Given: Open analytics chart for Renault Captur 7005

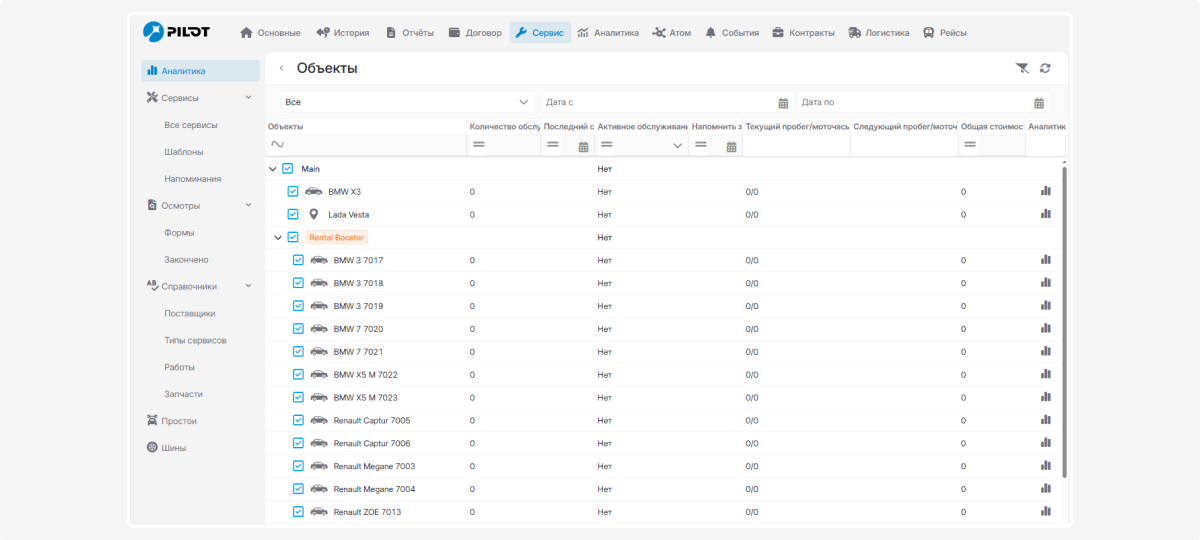Looking at the screenshot, I should pos(1046,420).
